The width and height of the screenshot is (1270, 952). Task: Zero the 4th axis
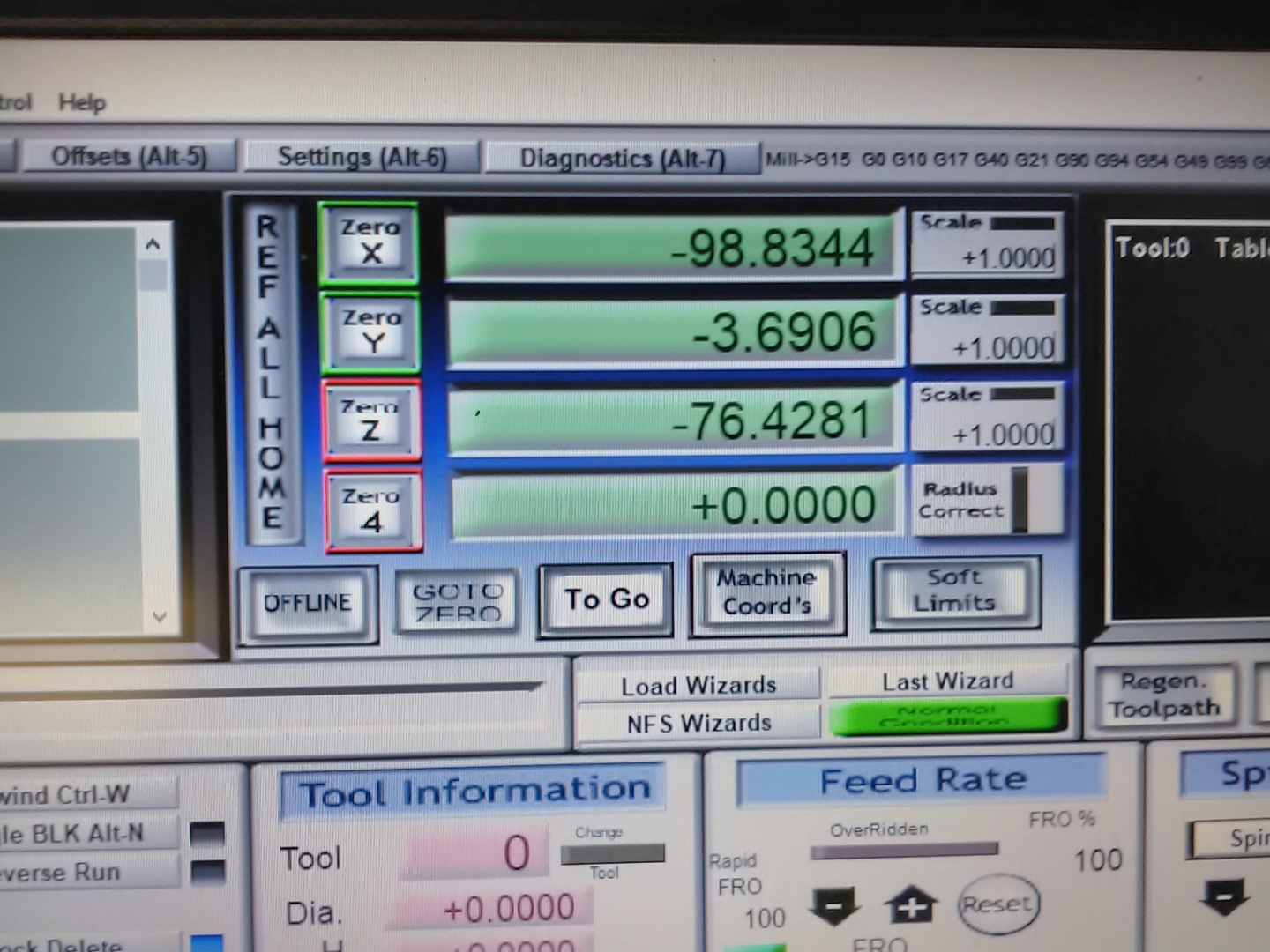tap(372, 510)
